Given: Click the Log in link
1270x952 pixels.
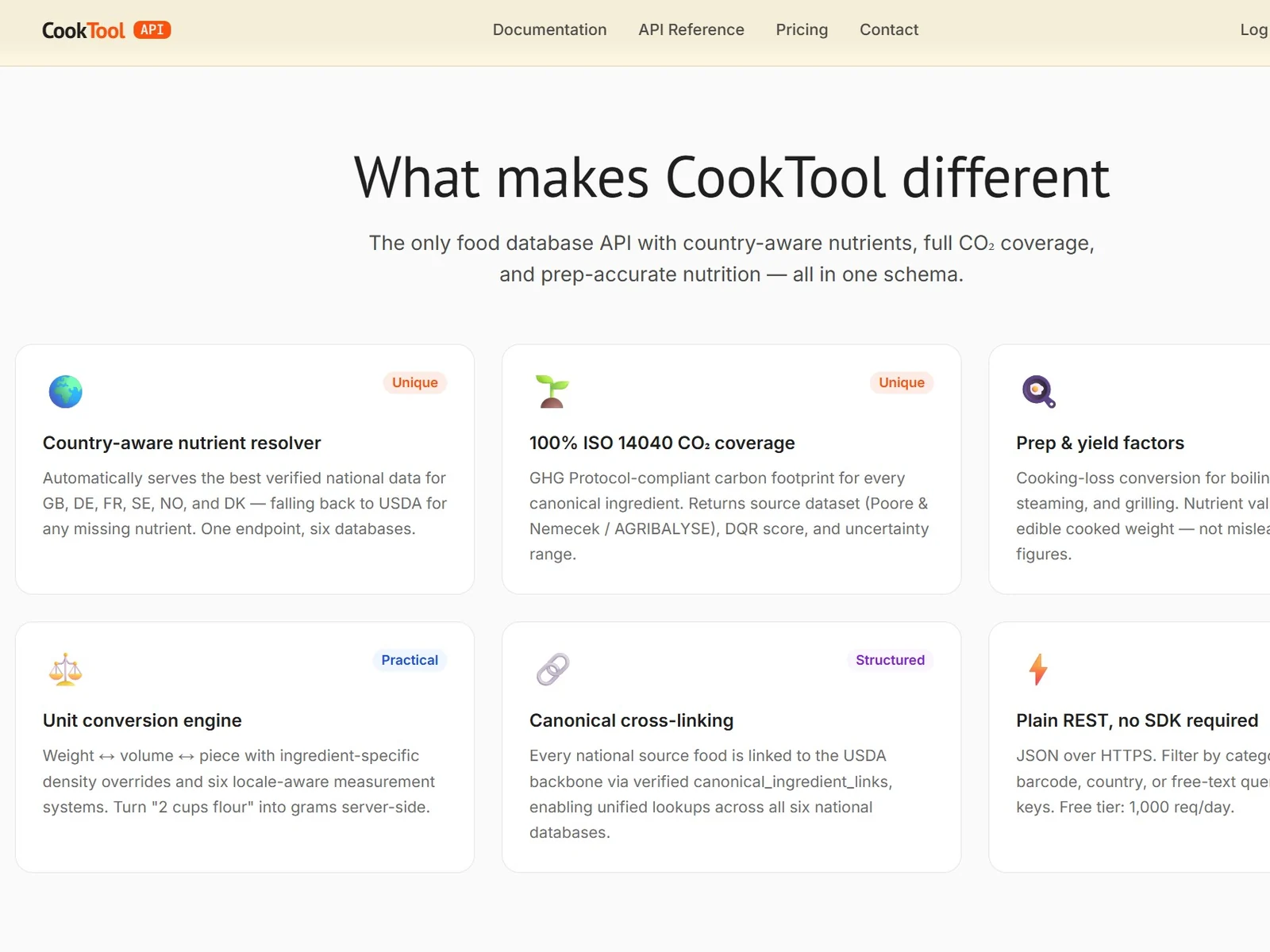Looking at the screenshot, I should tap(1254, 29).
